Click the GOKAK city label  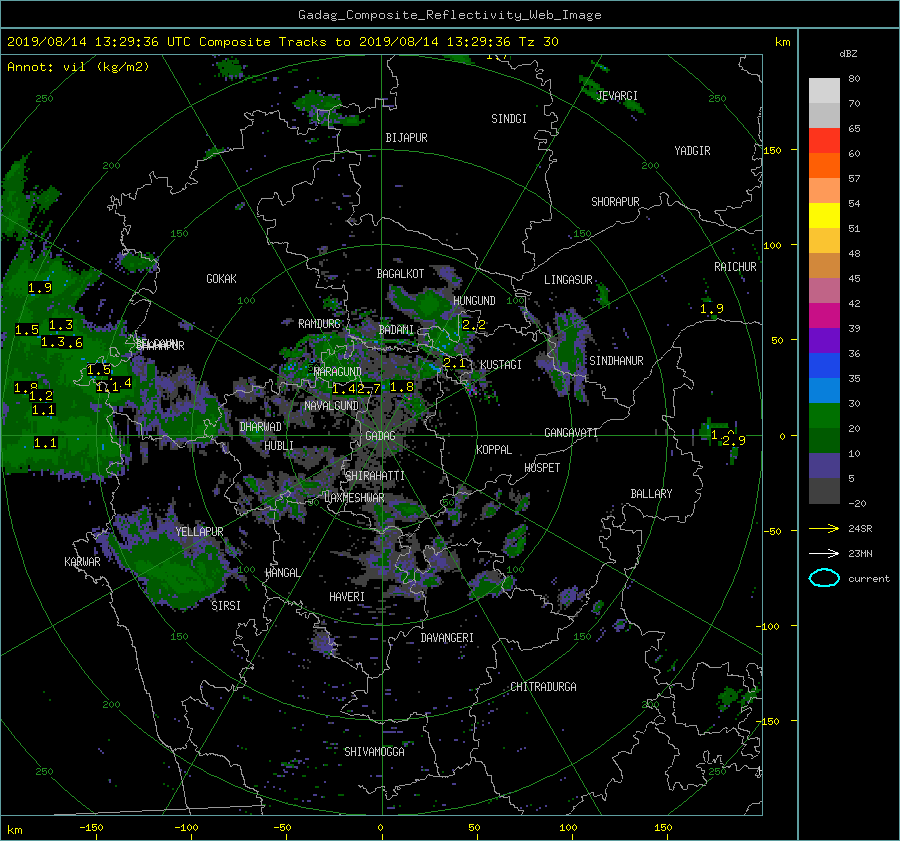(x=221, y=278)
